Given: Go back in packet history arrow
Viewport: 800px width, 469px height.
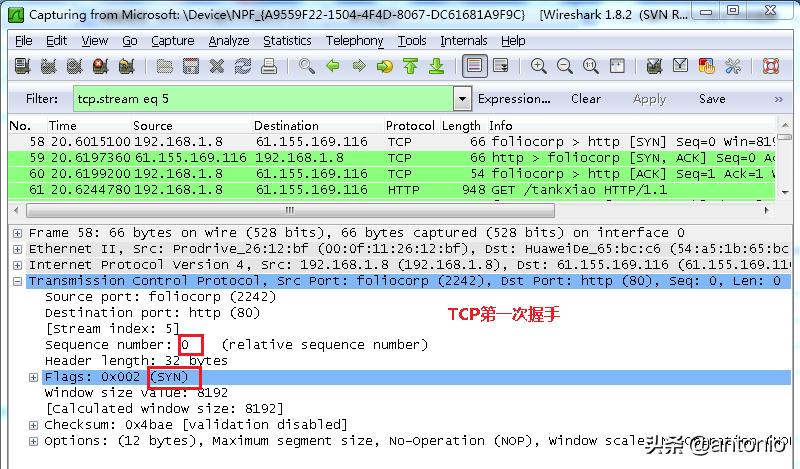Looking at the screenshot, I should 333,66.
